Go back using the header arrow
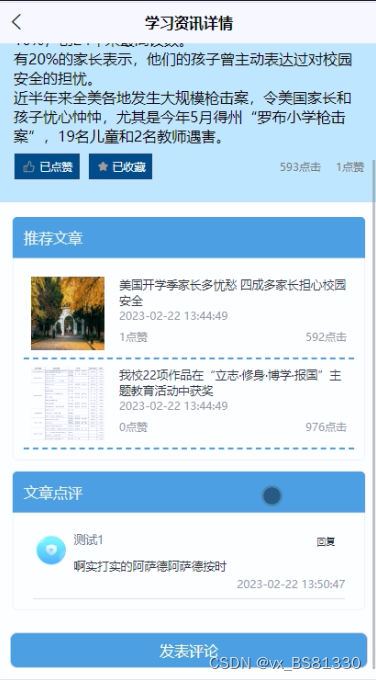376x680 pixels. (16, 22)
